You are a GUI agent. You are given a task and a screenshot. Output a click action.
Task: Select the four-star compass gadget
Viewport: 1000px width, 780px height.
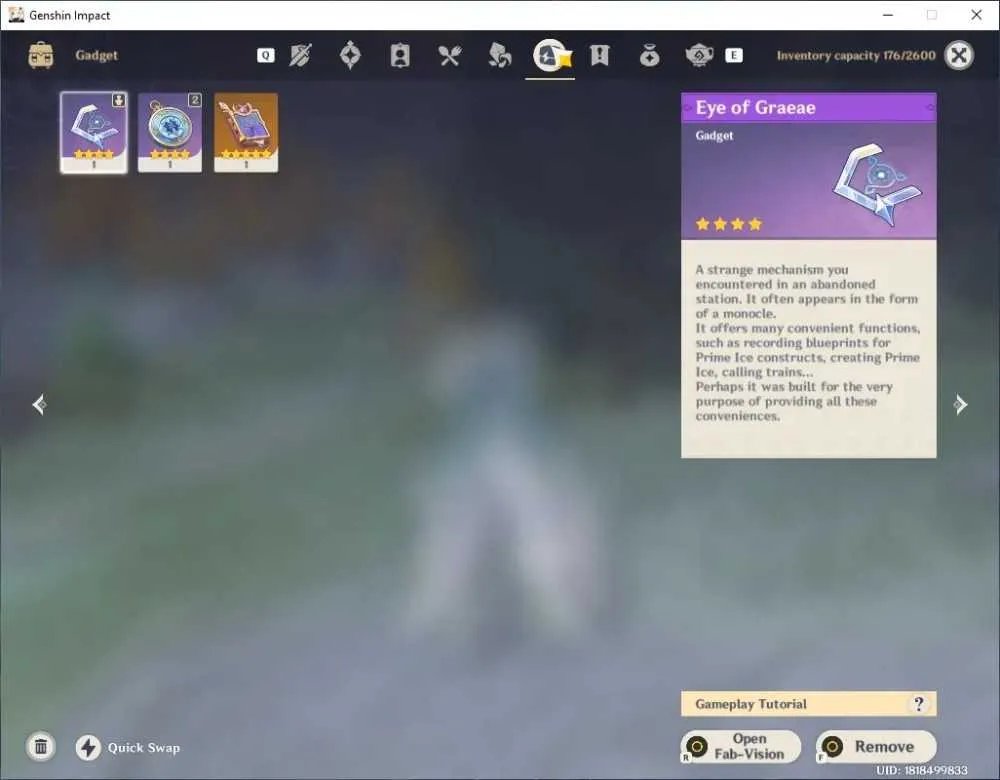tap(170, 132)
